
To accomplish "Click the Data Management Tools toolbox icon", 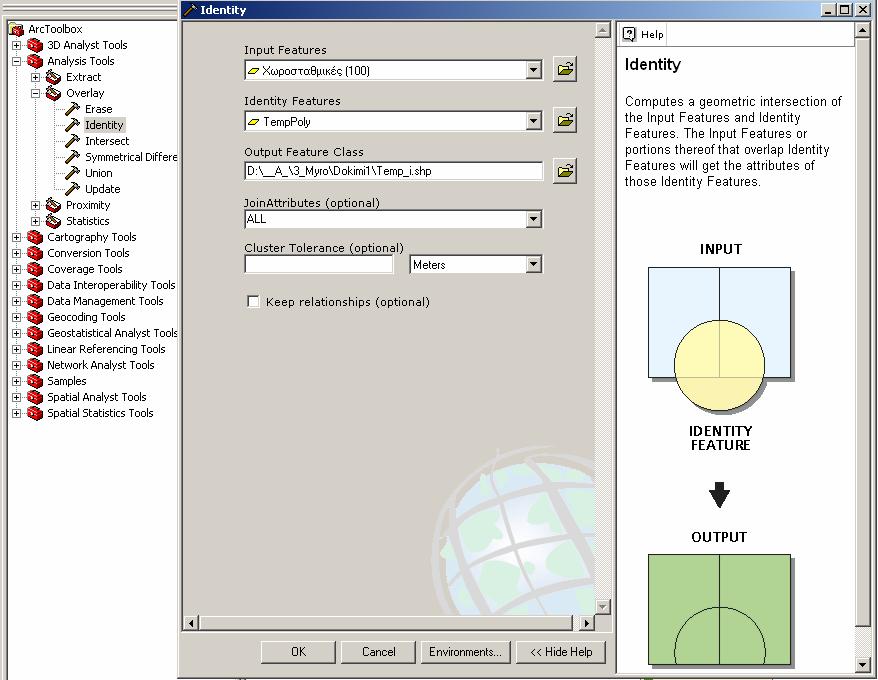I will point(35,301).
